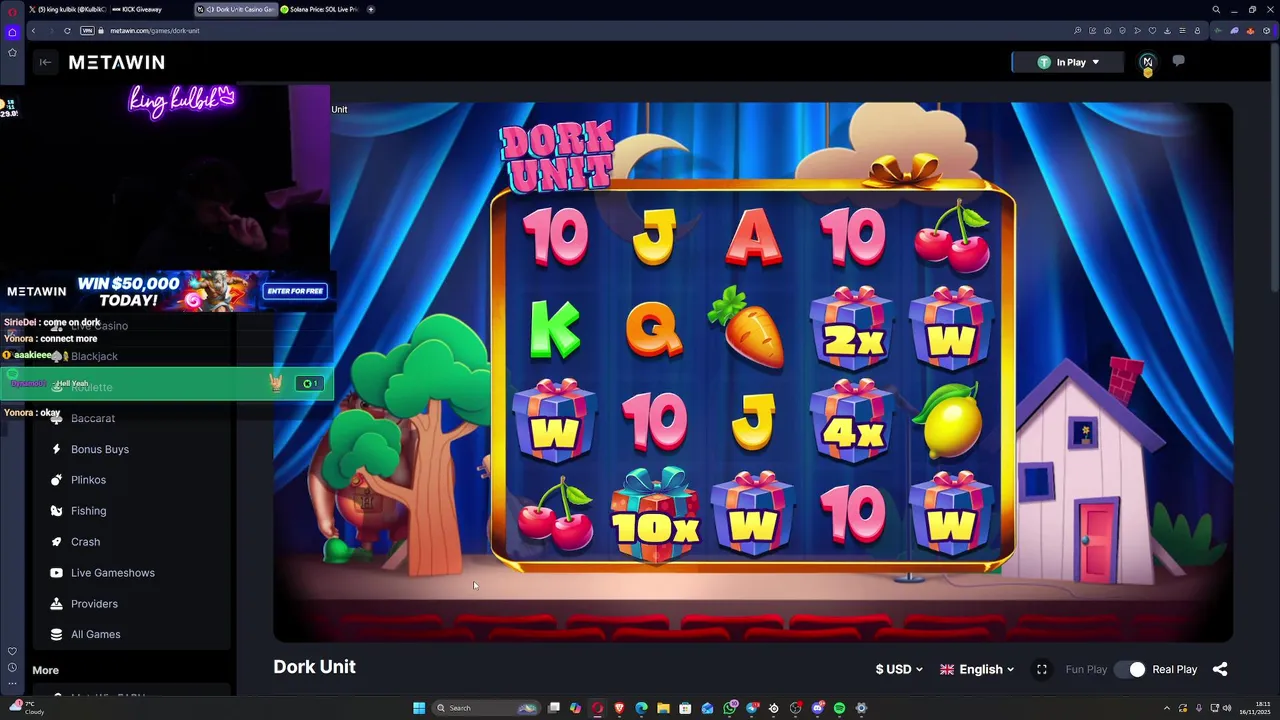Click the All Games list icon

(56, 634)
